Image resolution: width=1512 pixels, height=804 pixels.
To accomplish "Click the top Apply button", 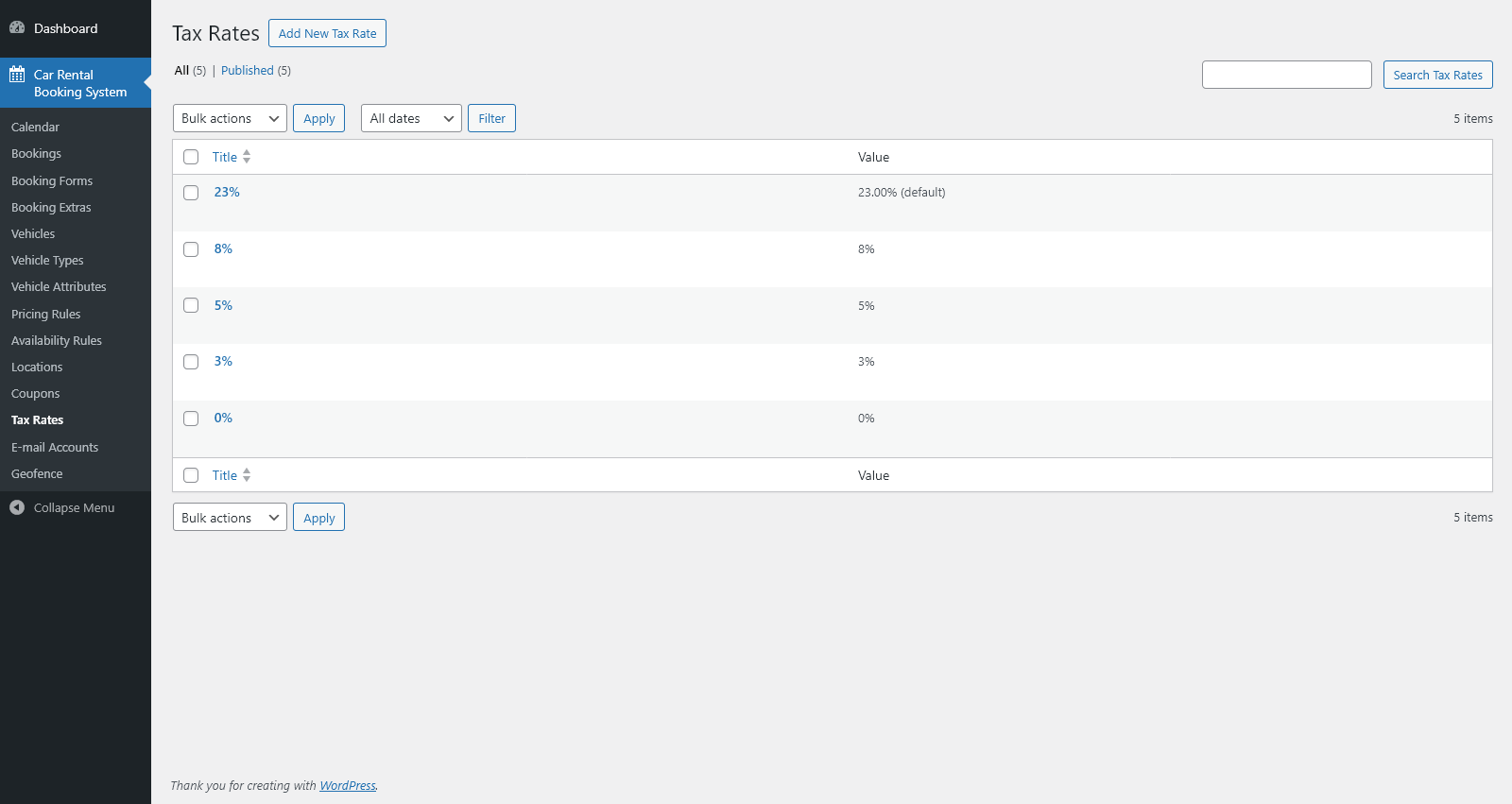I will tap(318, 118).
